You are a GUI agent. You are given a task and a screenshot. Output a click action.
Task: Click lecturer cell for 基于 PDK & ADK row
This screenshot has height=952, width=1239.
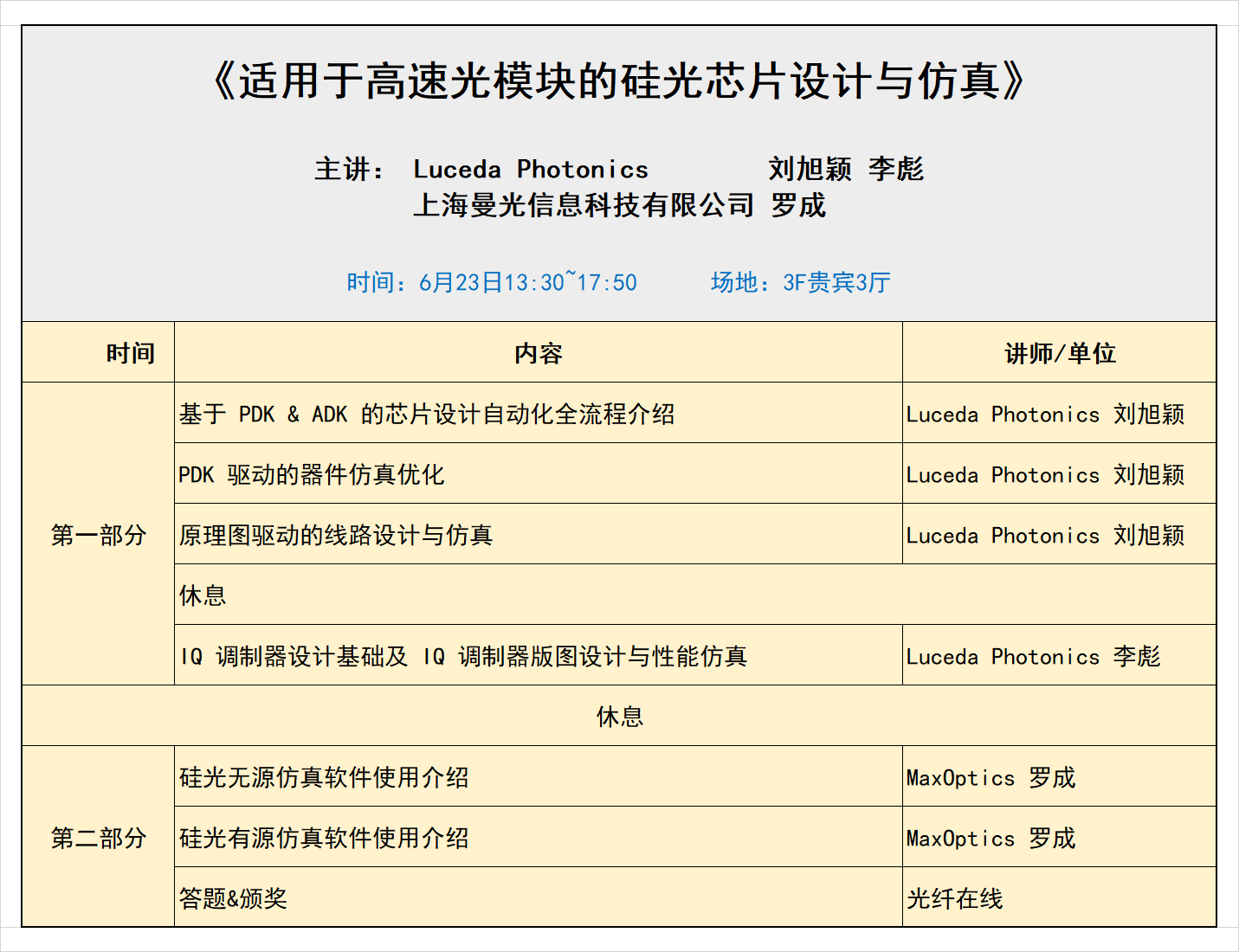(x=1060, y=413)
